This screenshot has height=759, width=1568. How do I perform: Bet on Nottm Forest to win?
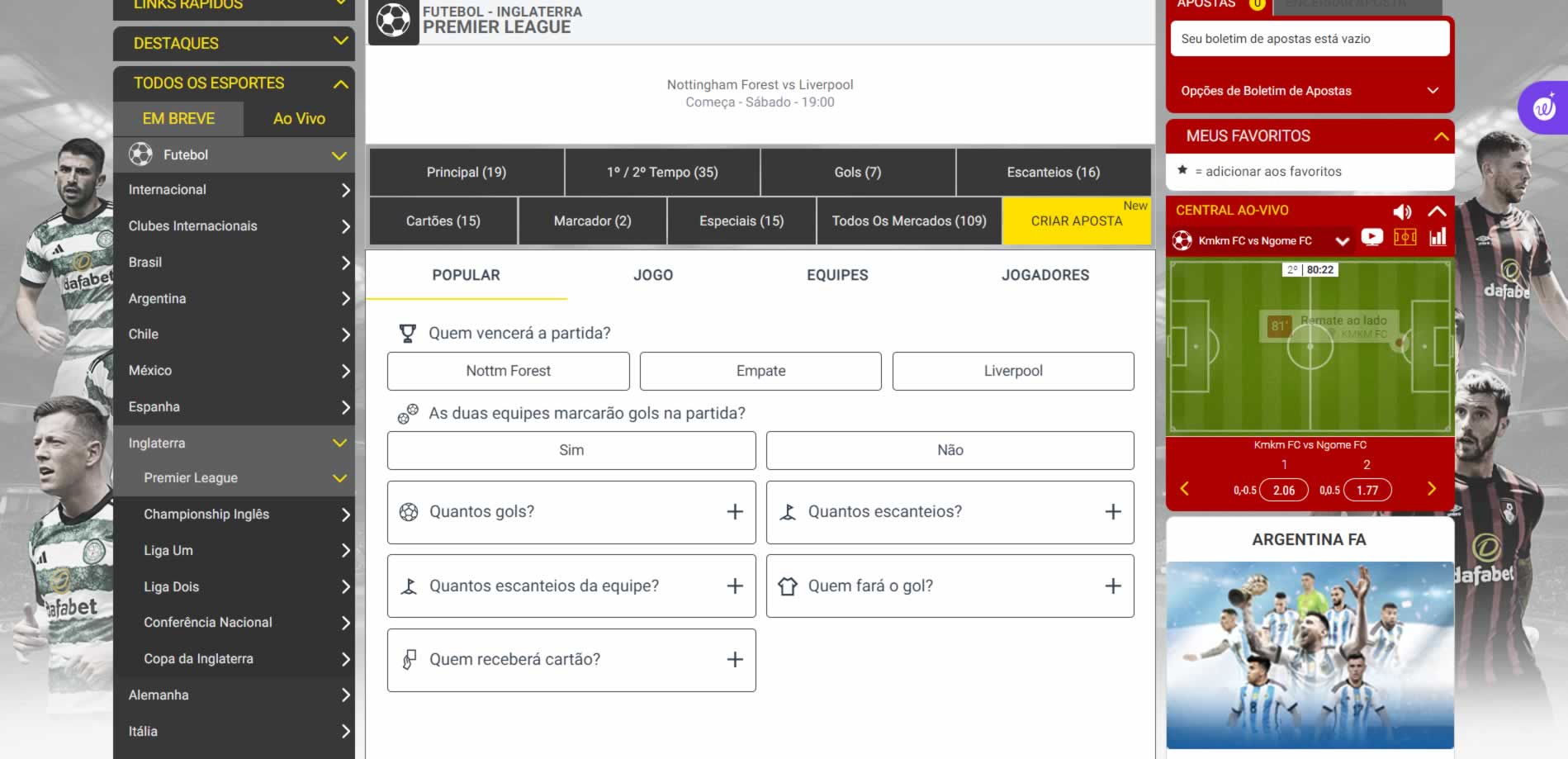tap(509, 371)
